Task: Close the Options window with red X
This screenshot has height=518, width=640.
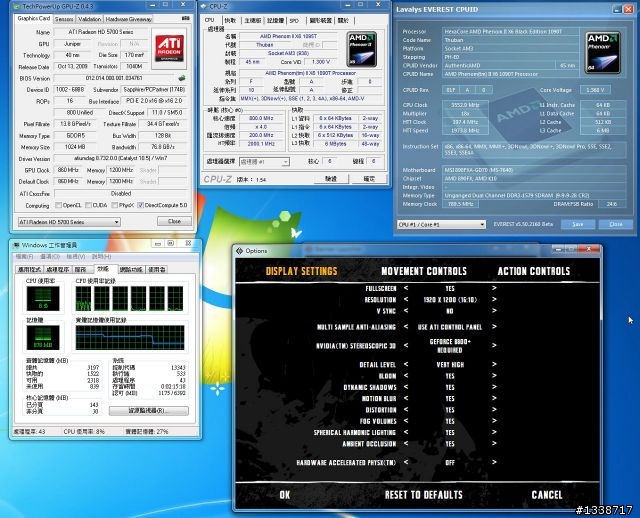Action: (588, 249)
